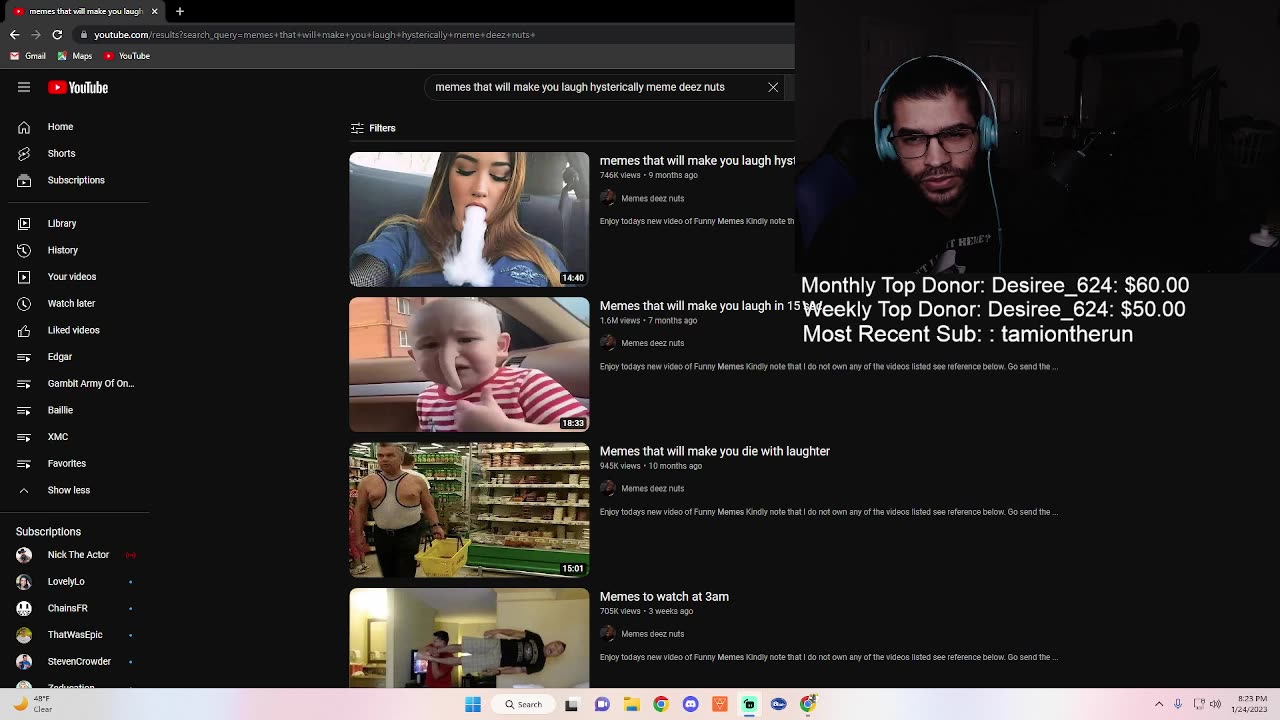
Task: Open 'Memes that will make you die with laughter' title
Action: click(715, 452)
